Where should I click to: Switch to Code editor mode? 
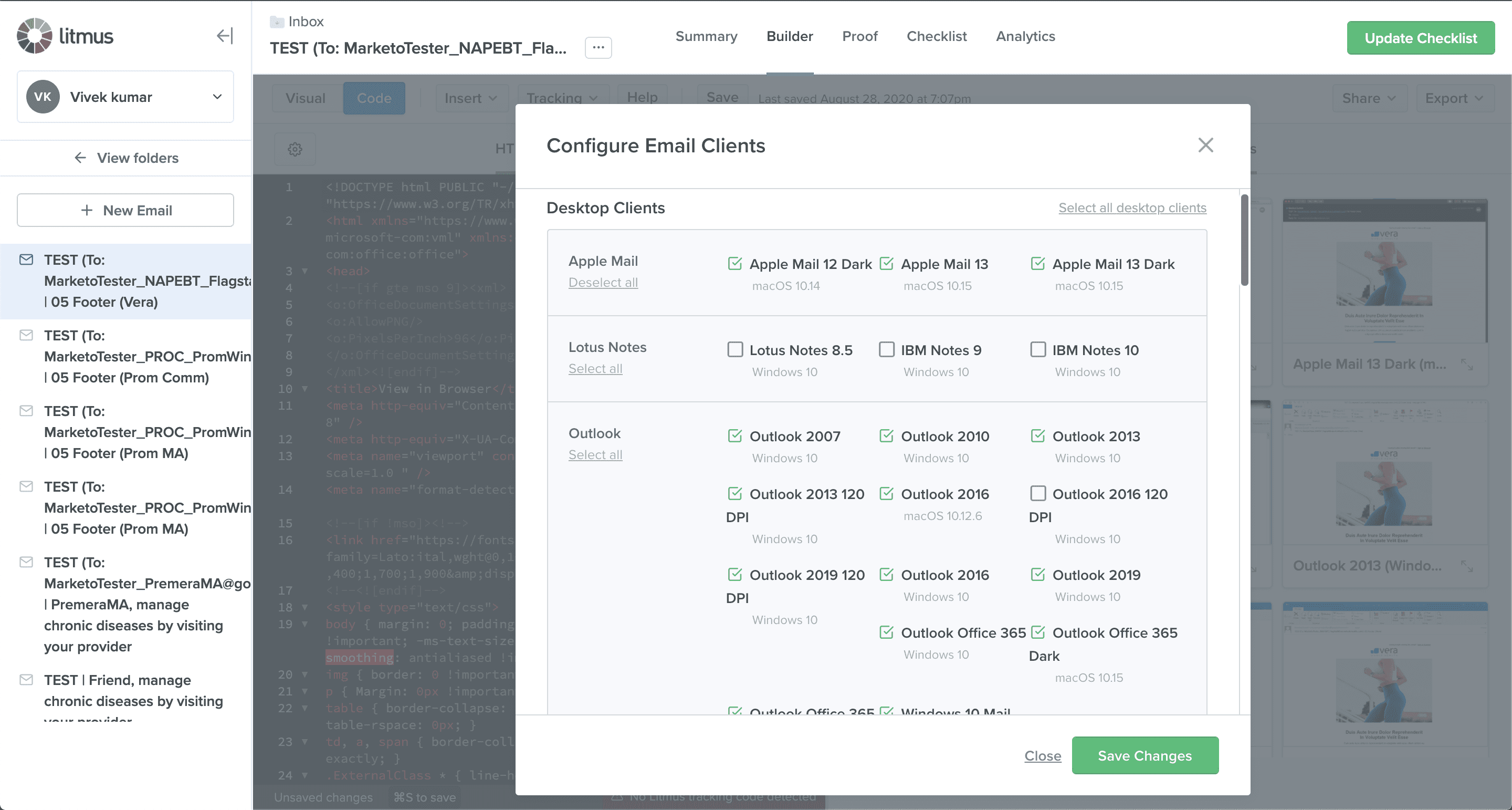tap(374, 98)
